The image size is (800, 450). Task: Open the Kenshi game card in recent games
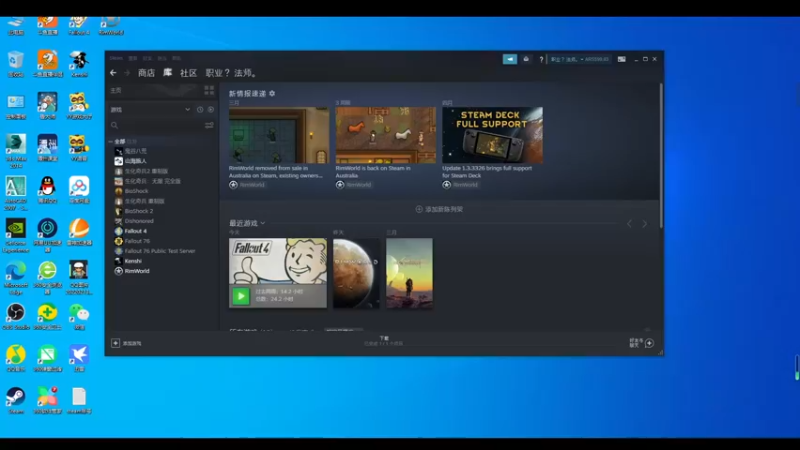pos(409,273)
